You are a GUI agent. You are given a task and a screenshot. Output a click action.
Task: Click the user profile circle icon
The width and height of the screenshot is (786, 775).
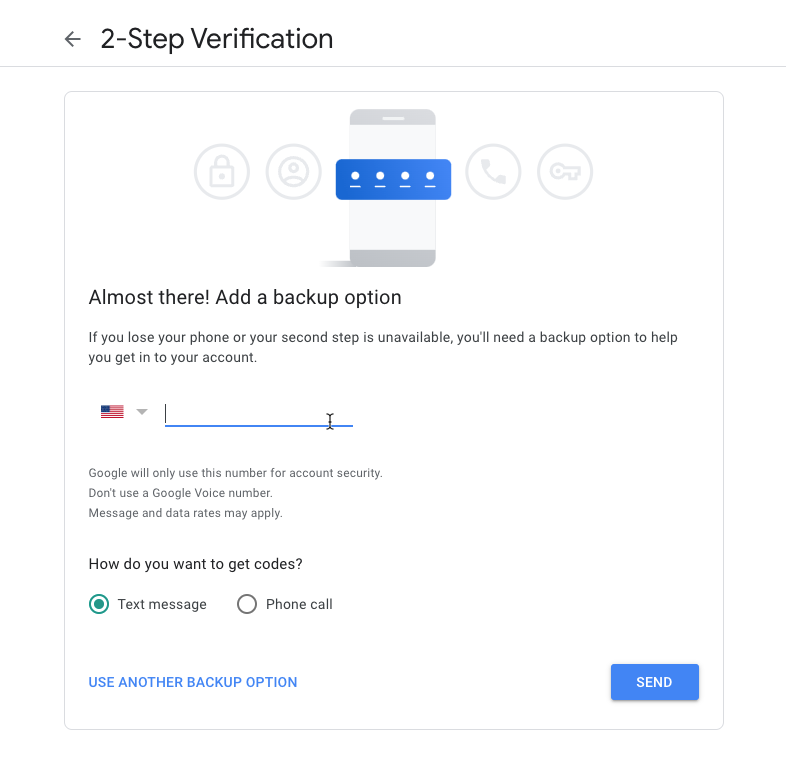point(293,172)
